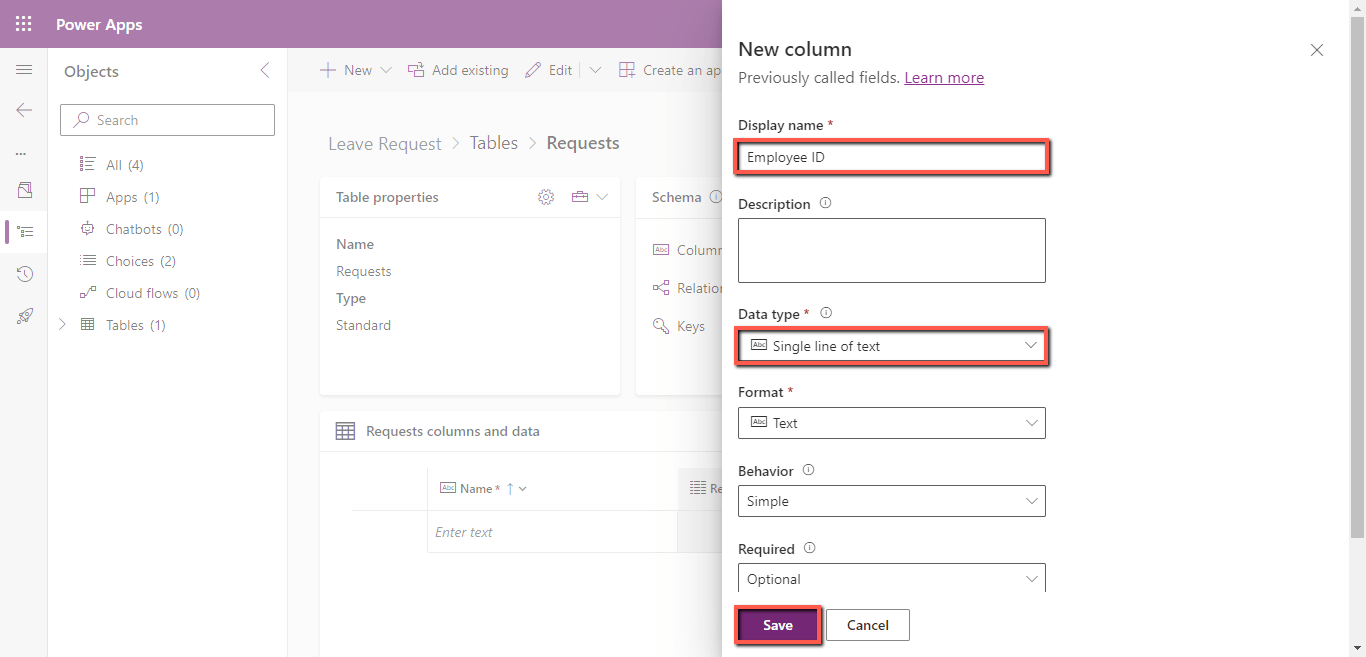This screenshot has width=1366, height=657.
Task: Click the page vertical scrollbar down arrow
Action: click(1357, 648)
